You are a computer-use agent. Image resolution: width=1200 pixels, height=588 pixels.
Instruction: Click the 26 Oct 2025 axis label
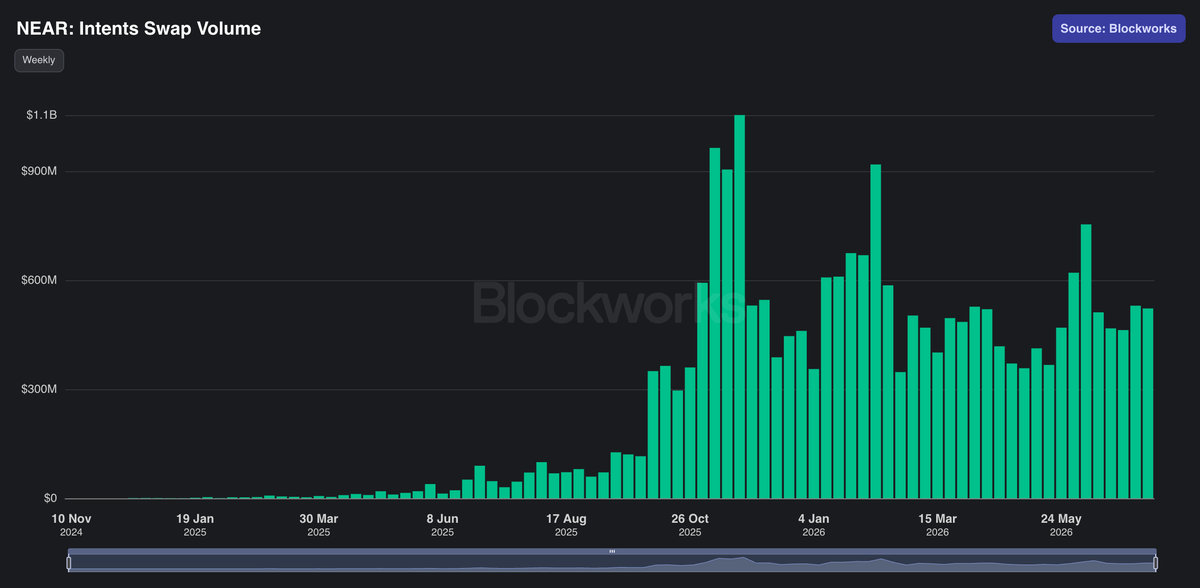click(690, 525)
